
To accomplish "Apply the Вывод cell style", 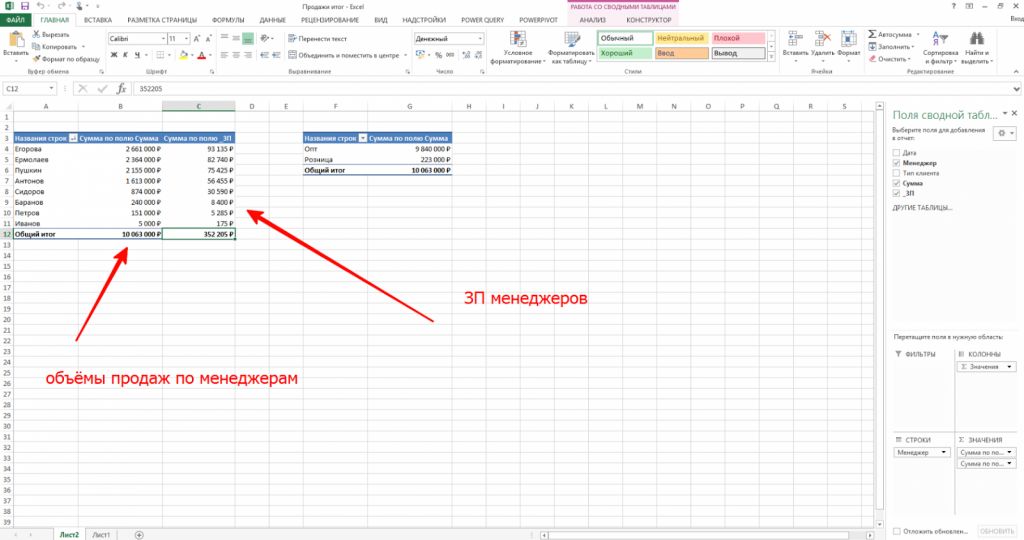I will tap(738, 53).
